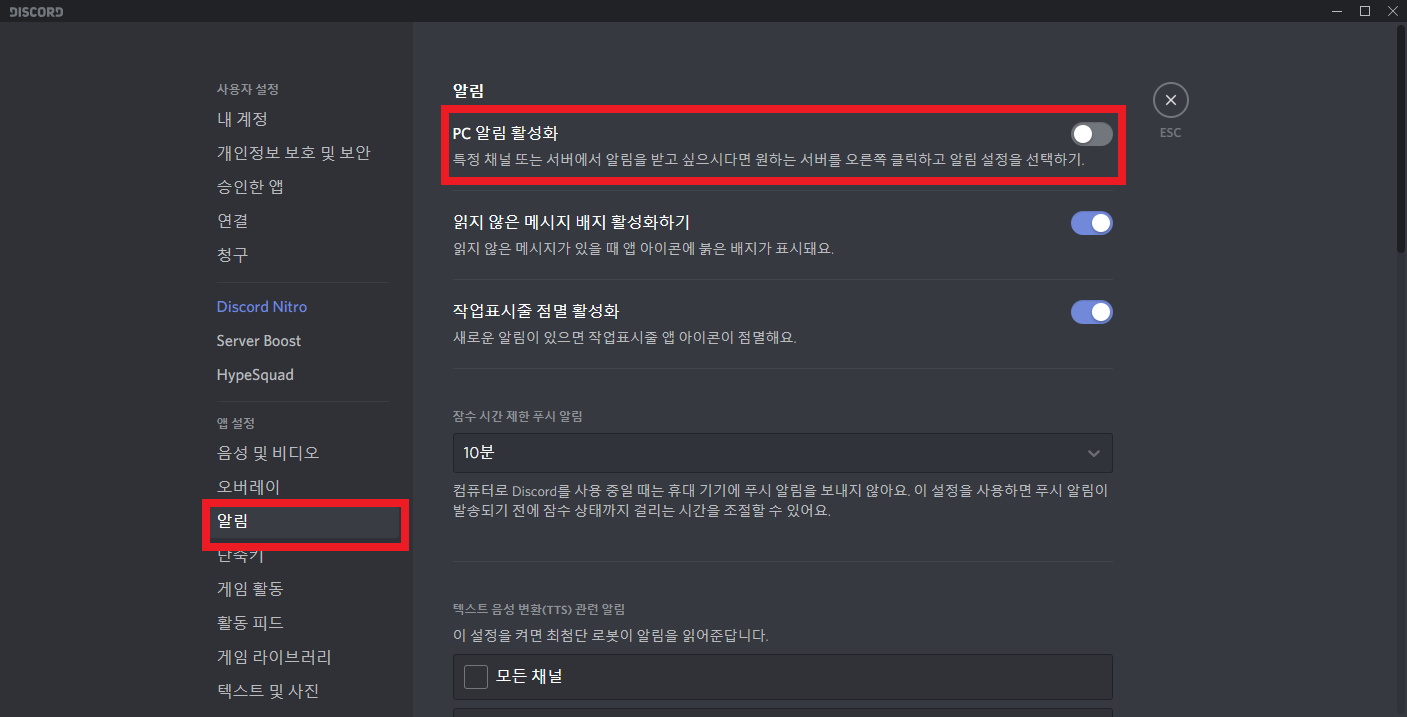Viewport: 1407px width, 717px height.
Task: Maximize the Discord window
Action: click(1365, 11)
